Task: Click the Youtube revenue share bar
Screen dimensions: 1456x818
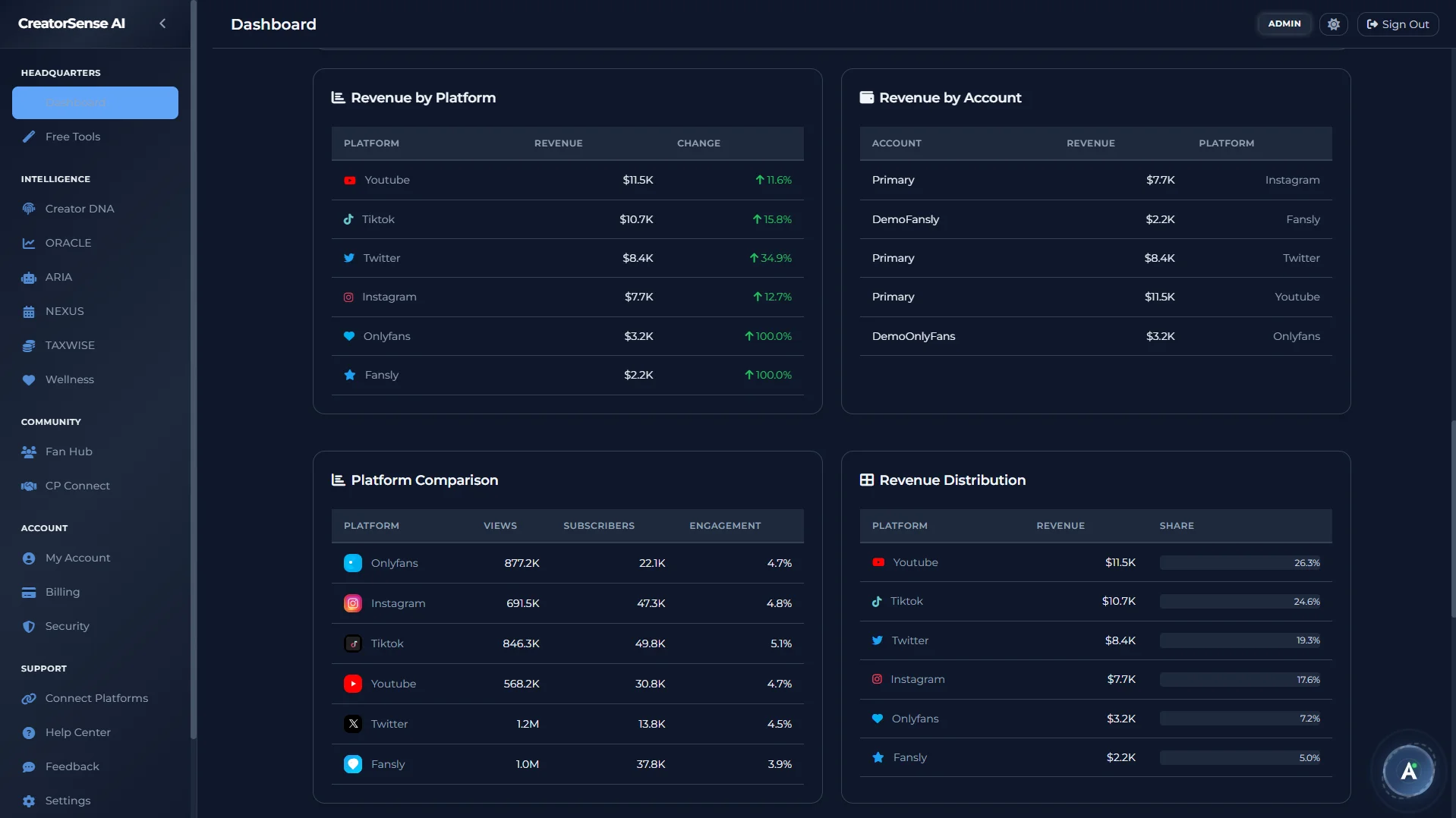Action: (x=1239, y=563)
